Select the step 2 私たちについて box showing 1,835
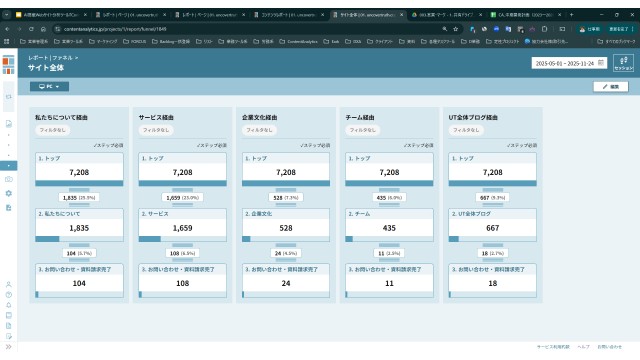 point(79,225)
